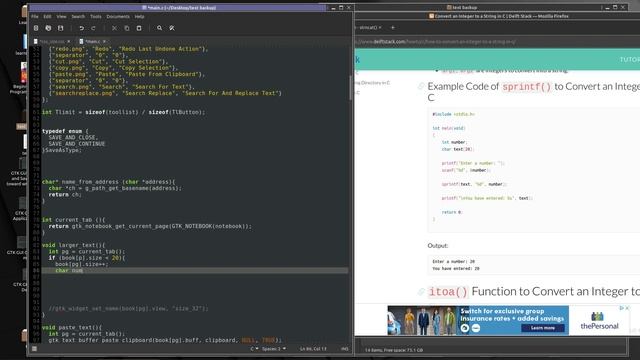Open the Edit menu in the editor
640x360 pixels.
coord(47,17)
